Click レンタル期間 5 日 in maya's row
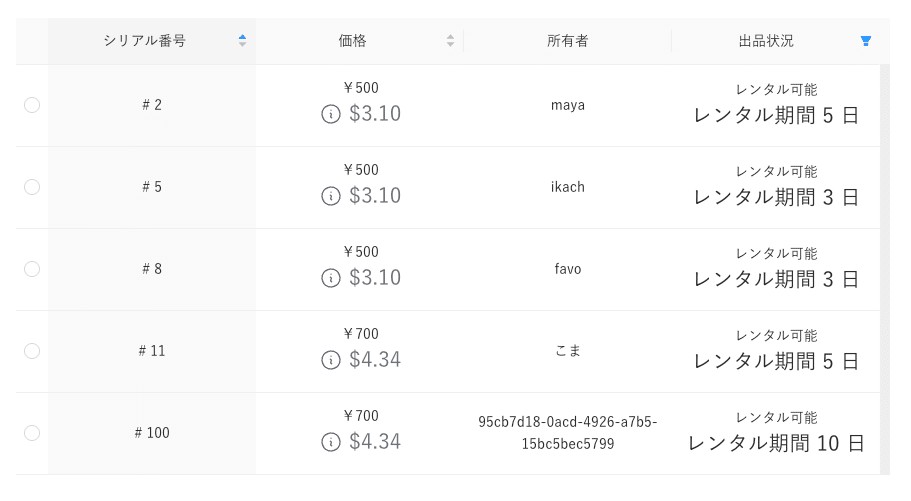The width and height of the screenshot is (911, 501). click(776, 116)
